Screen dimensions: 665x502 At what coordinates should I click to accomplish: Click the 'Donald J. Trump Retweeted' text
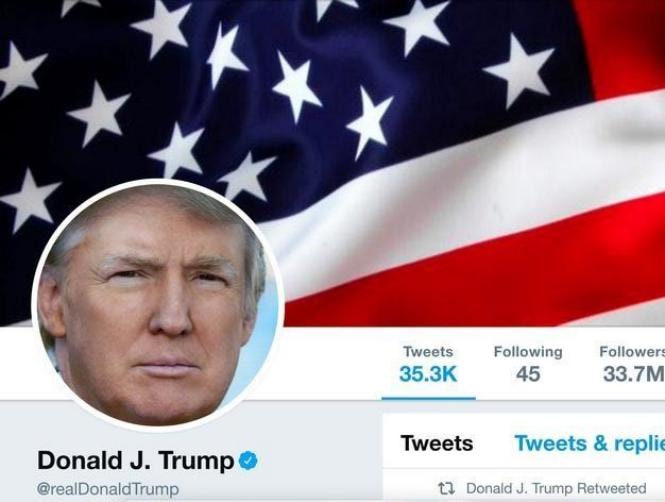[x=556, y=488]
